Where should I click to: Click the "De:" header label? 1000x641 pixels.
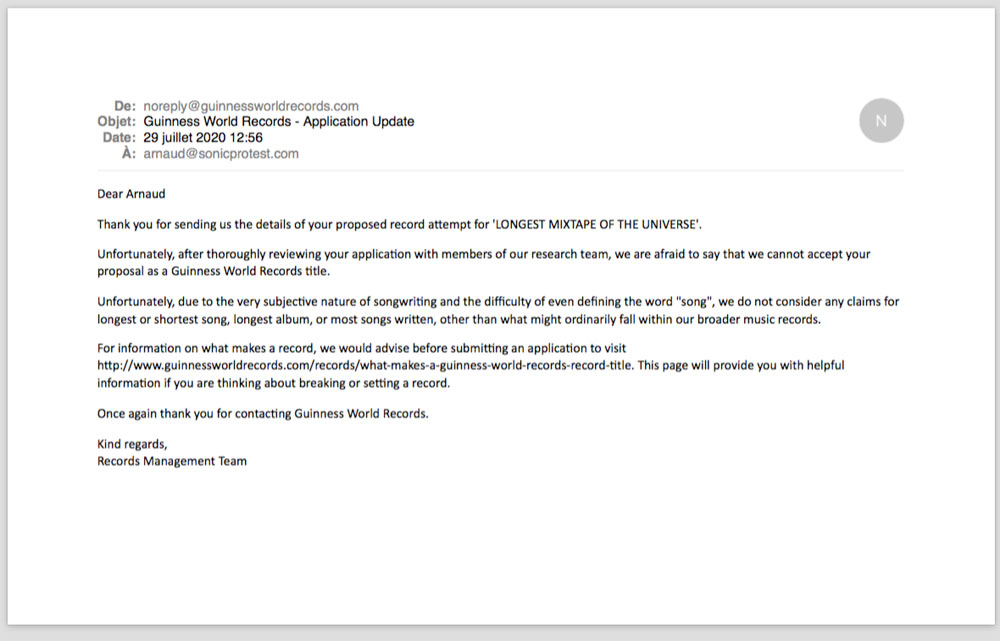click(x=125, y=106)
